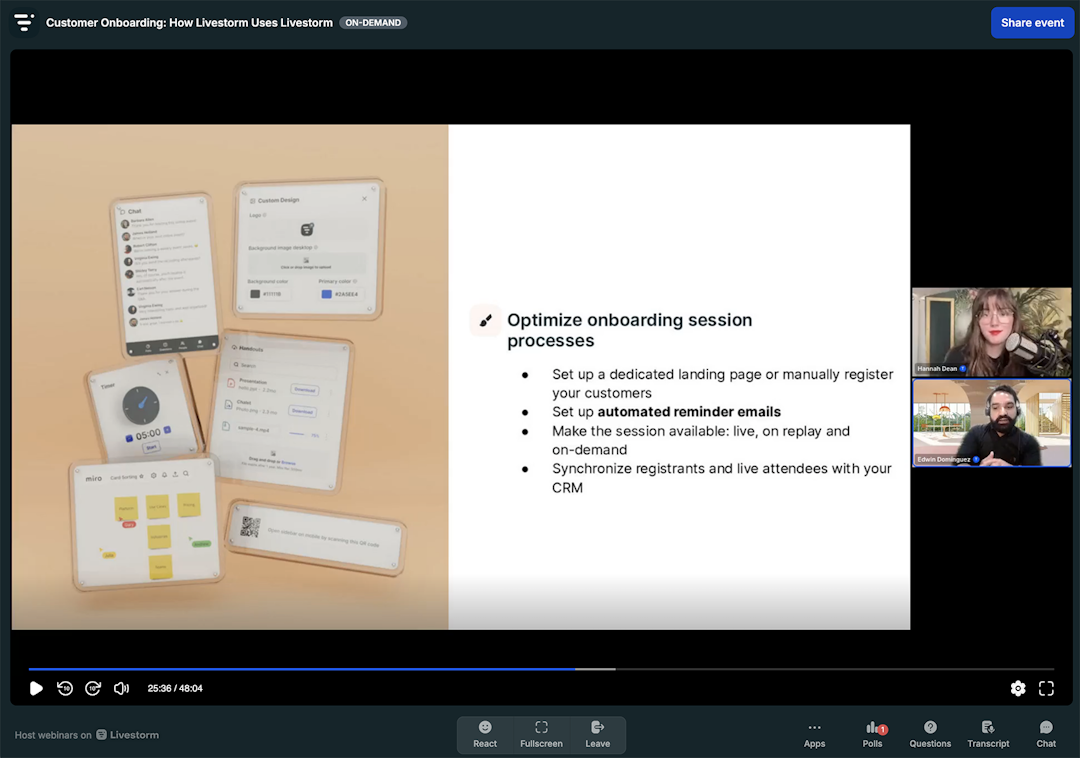Click the event title text

tap(189, 23)
